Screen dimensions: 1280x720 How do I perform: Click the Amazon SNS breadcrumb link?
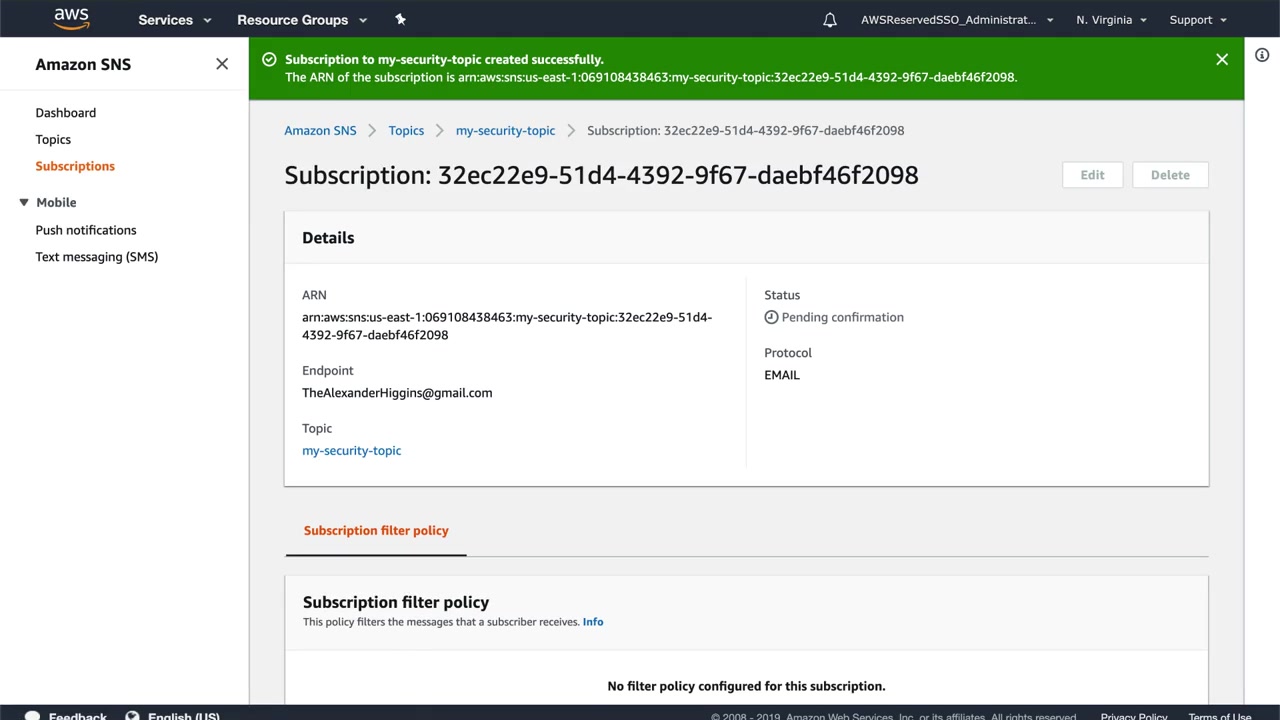(320, 131)
